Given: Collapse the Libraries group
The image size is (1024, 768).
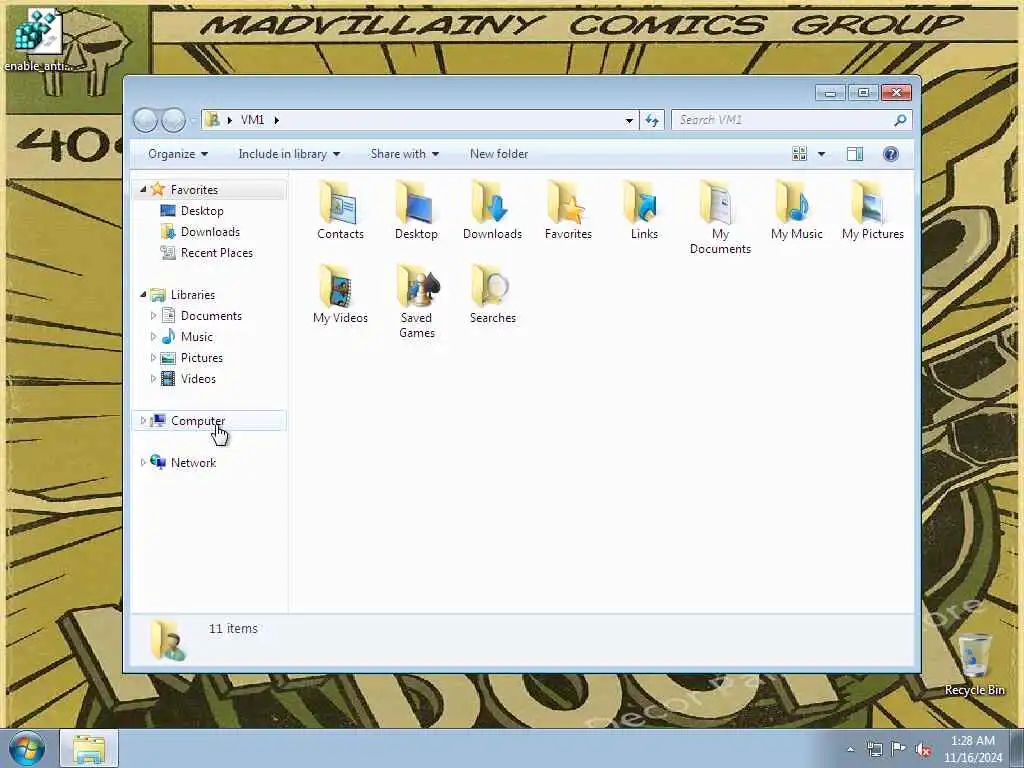Looking at the screenshot, I should 143,295.
